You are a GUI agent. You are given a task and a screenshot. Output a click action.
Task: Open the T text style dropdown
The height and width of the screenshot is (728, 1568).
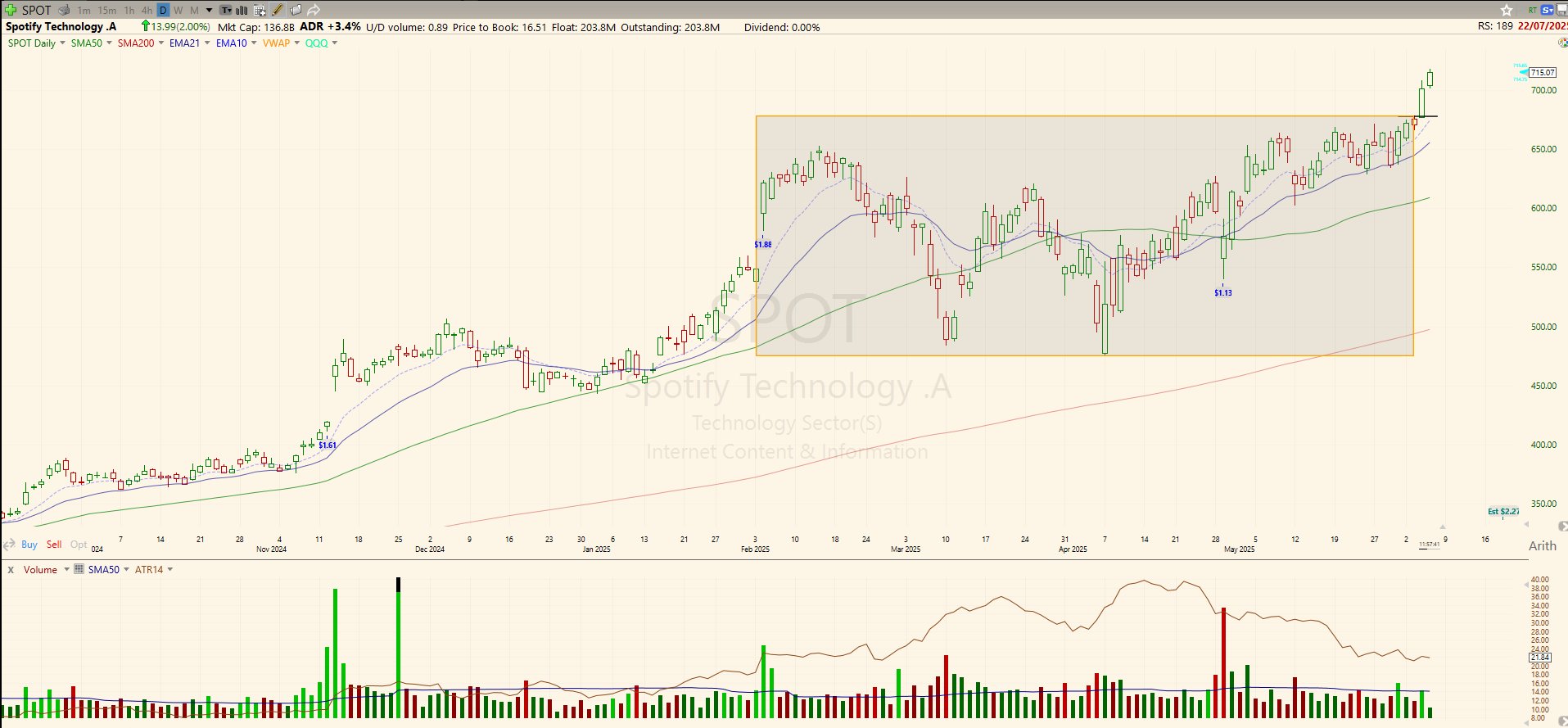226,11
